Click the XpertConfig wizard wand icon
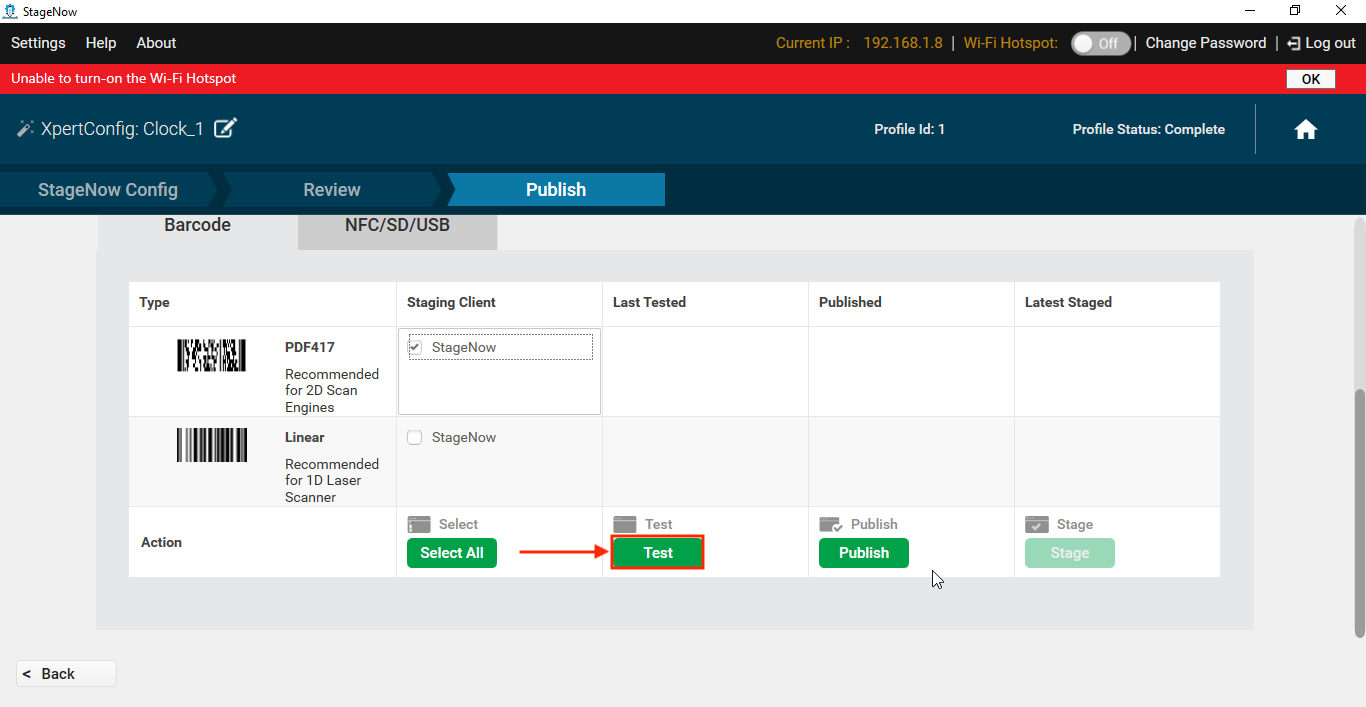Image resolution: width=1366 pixels, height=707 pixels. [x=25, y=129]
